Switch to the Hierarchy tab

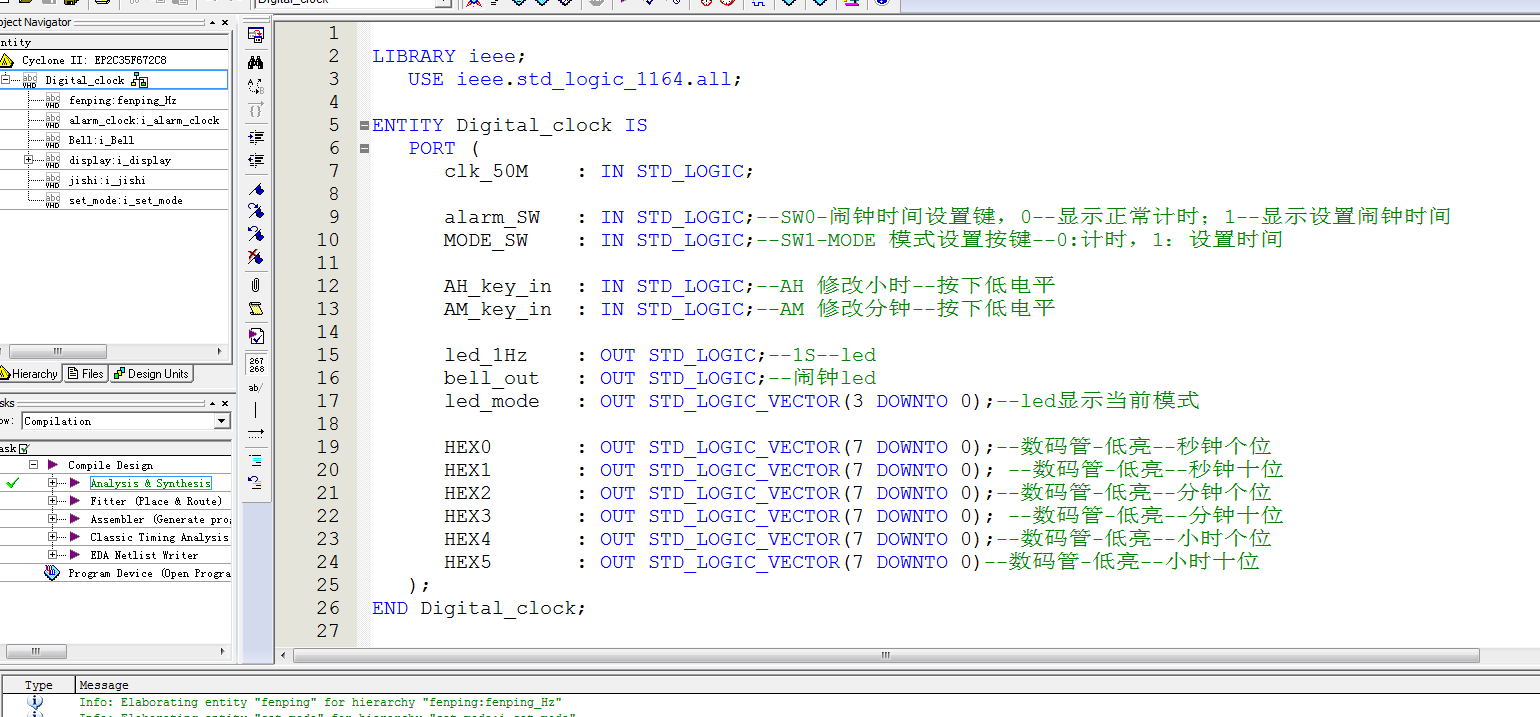[x=29, y=374]
